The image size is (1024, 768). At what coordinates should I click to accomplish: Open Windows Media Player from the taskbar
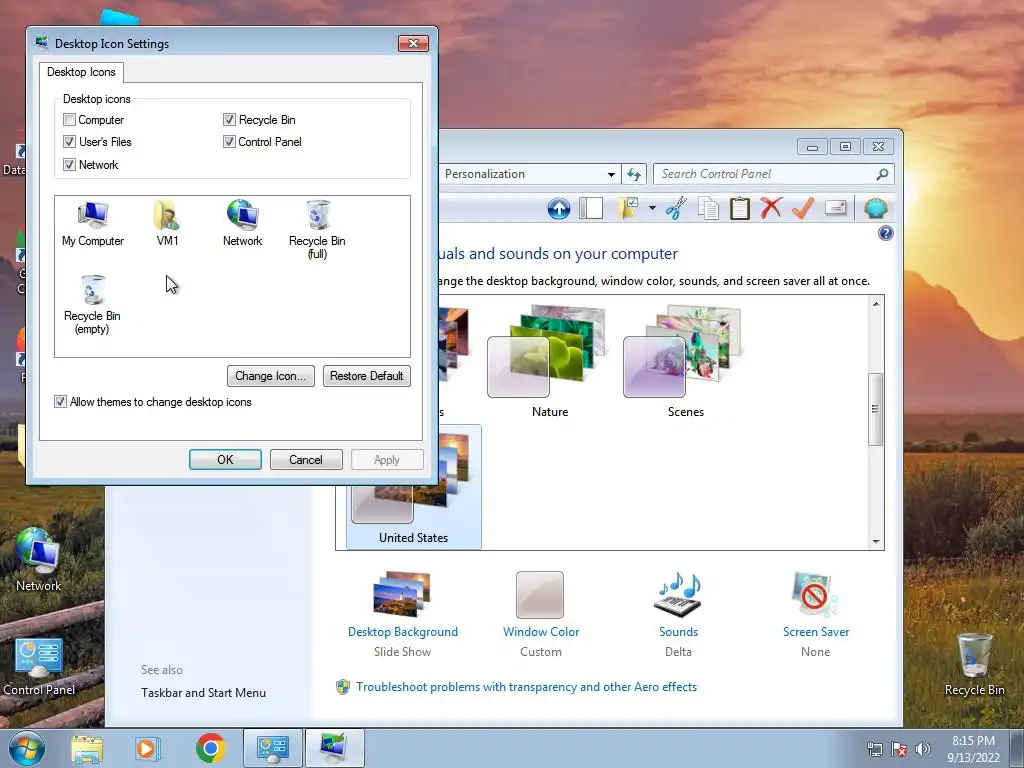click(147, 748)
